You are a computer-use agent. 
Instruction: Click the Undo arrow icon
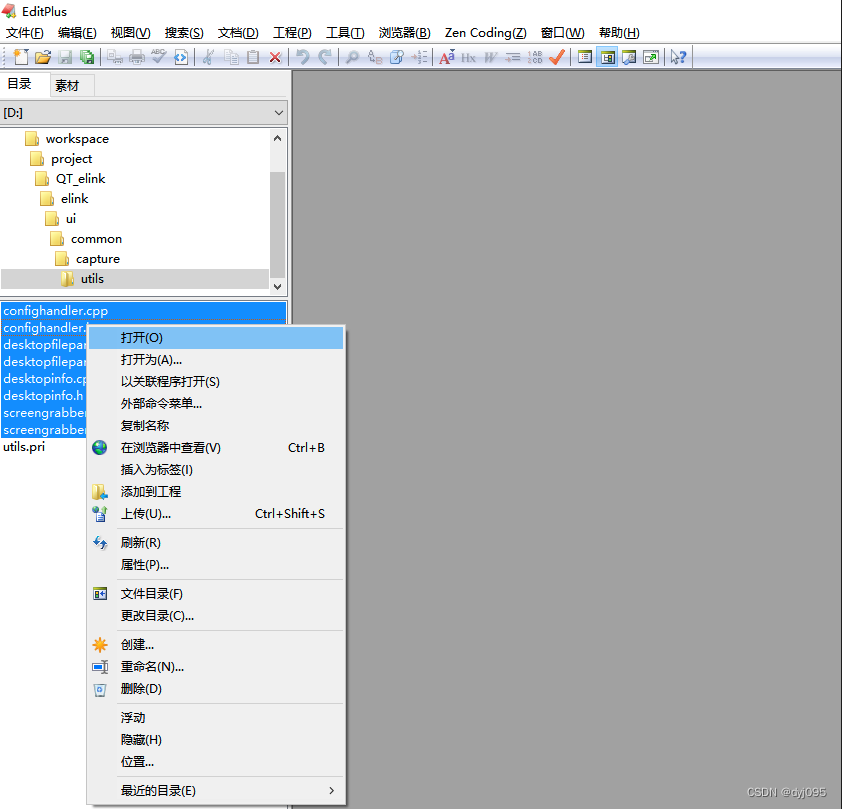tap(303, 56)
